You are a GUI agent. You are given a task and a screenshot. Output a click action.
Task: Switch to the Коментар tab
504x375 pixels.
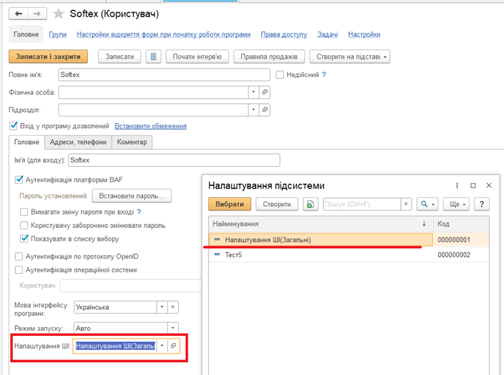pyautogui.click(x=132, y=142)
